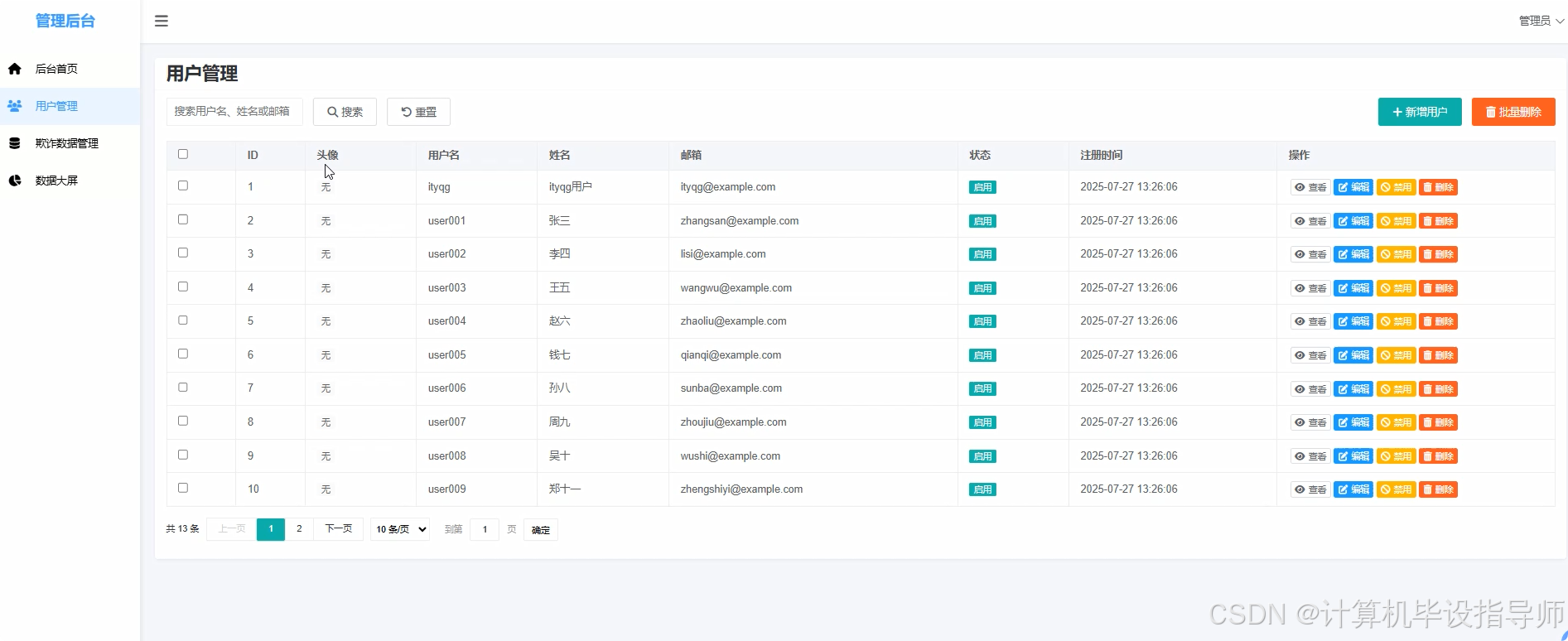Check the box for user005 row

[x=183, y=354]
